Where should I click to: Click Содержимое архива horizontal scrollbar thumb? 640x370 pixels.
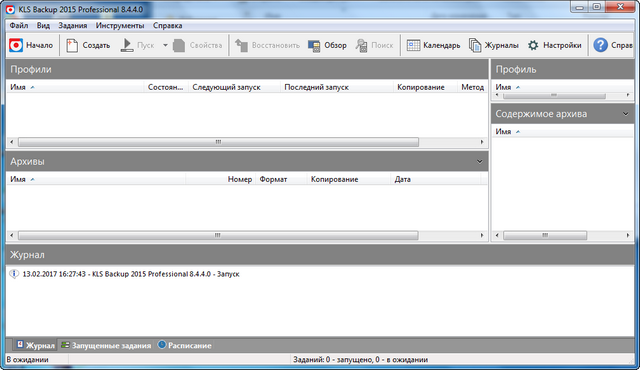(545, 235)
